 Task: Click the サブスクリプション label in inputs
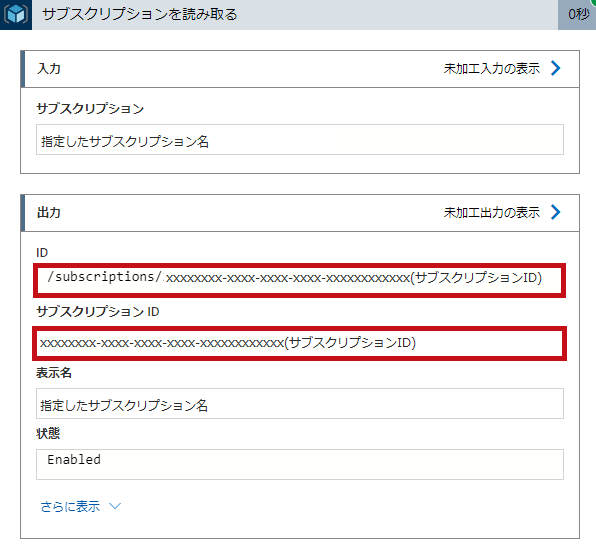(90, 109)
